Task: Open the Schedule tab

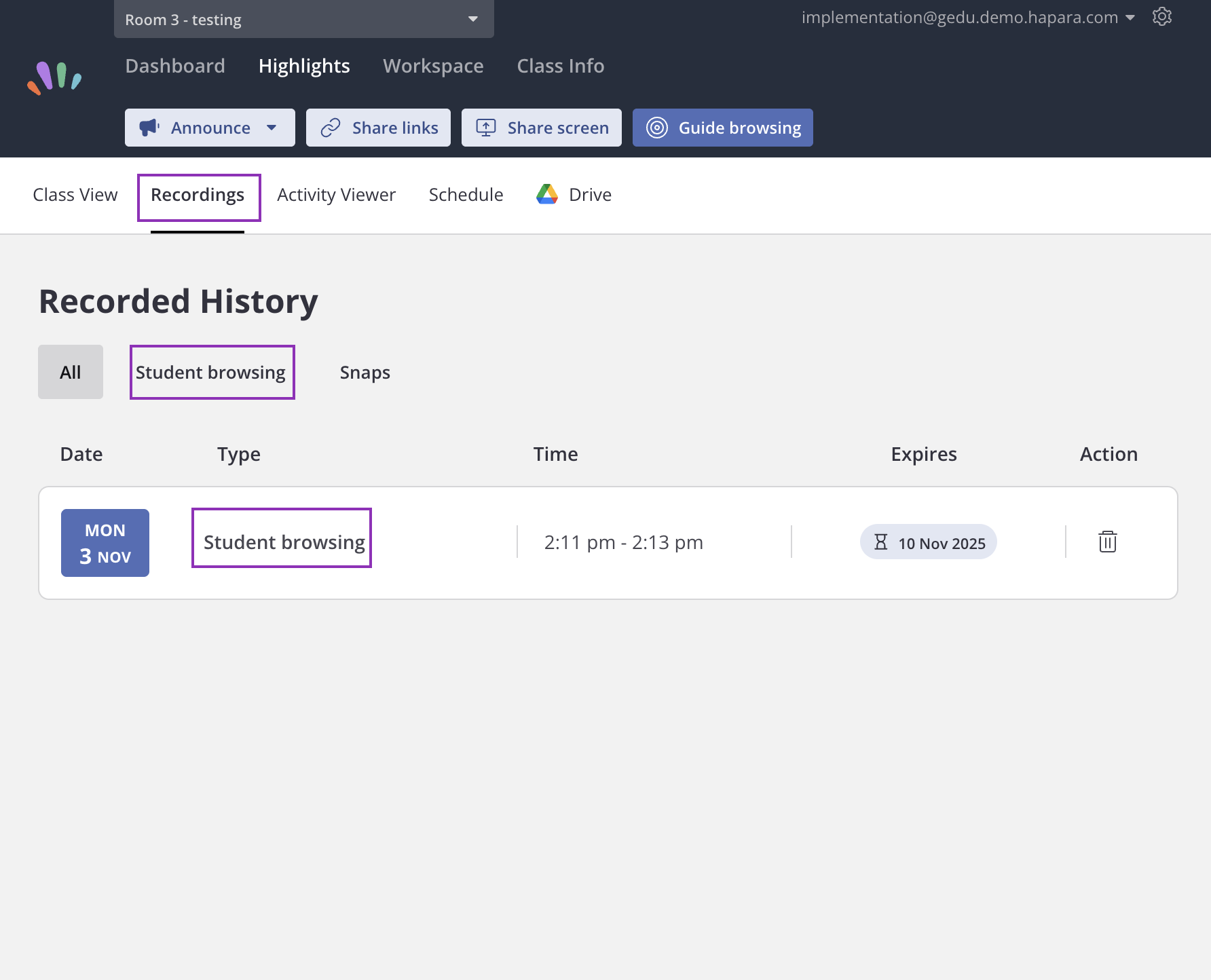Action: coord(466,195)
